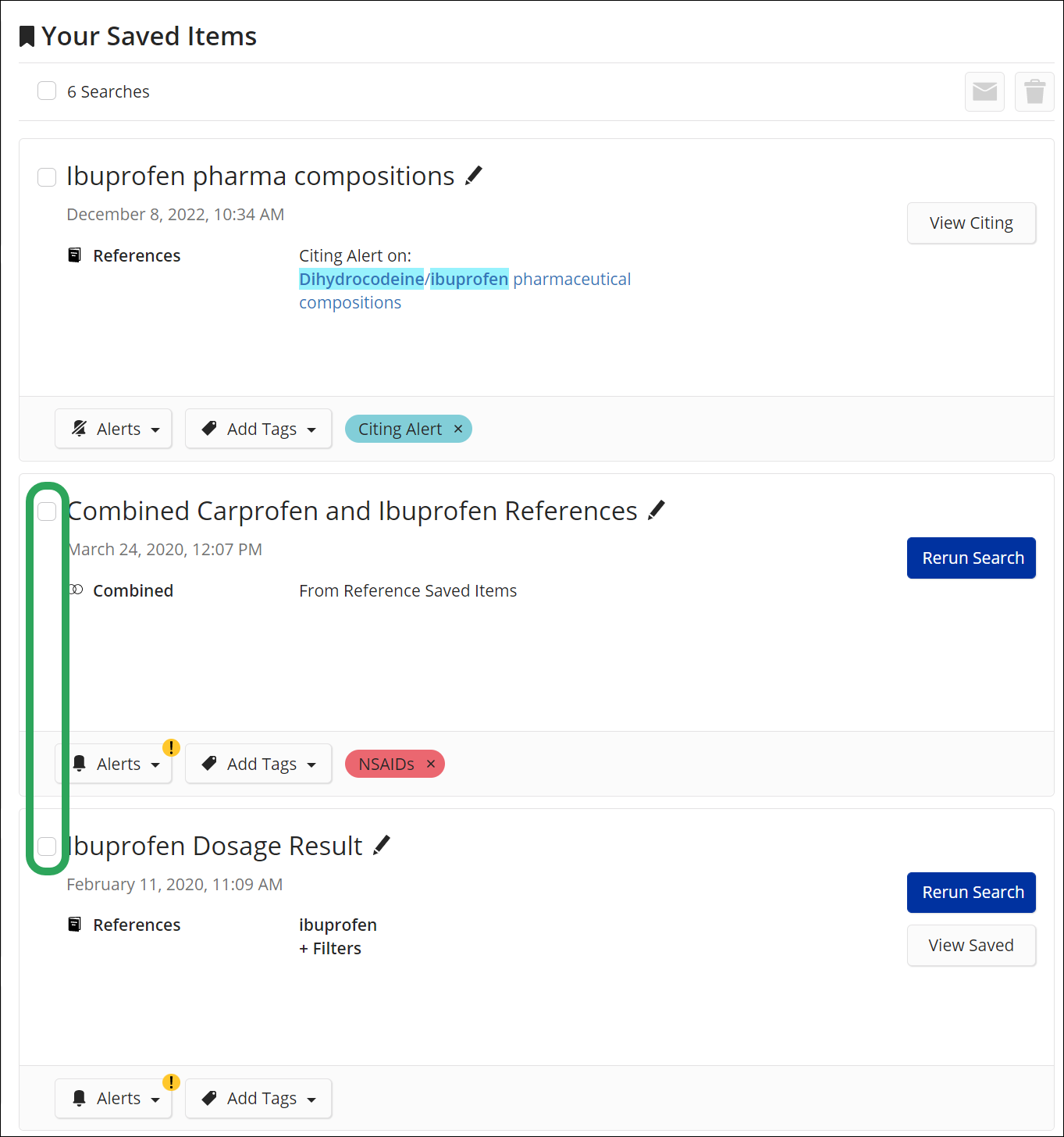Rerun the Combined Carprofen and Ibuprofen search
This screenshot has height=1137, width=1064.
coord(971,558)
